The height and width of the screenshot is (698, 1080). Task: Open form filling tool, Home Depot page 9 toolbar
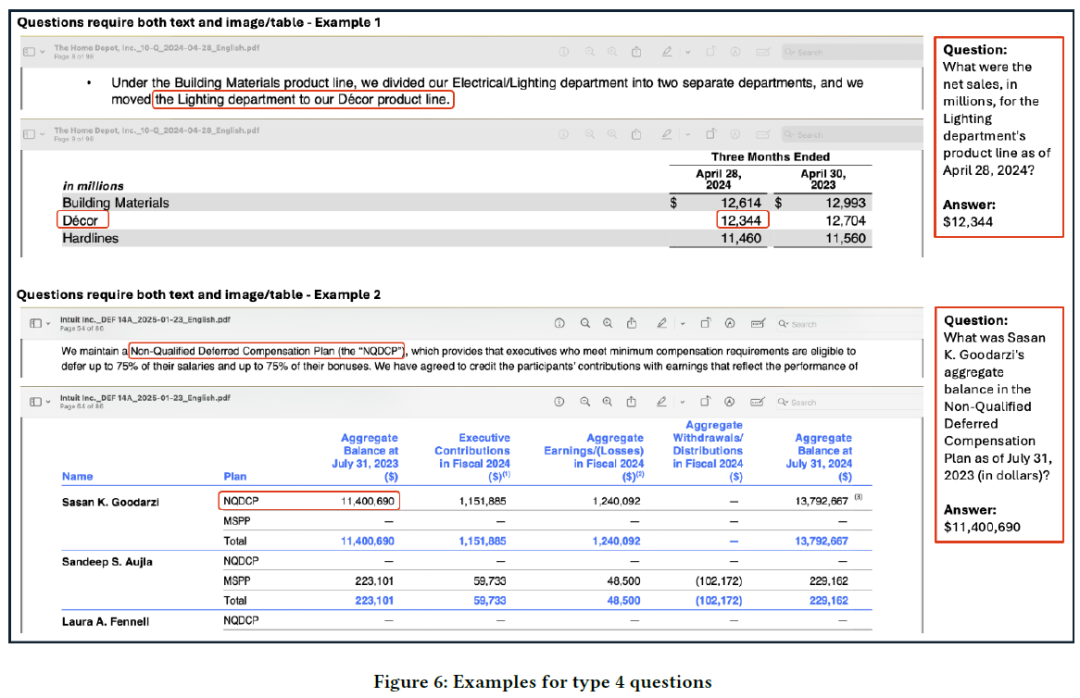(x=763, y=134)
